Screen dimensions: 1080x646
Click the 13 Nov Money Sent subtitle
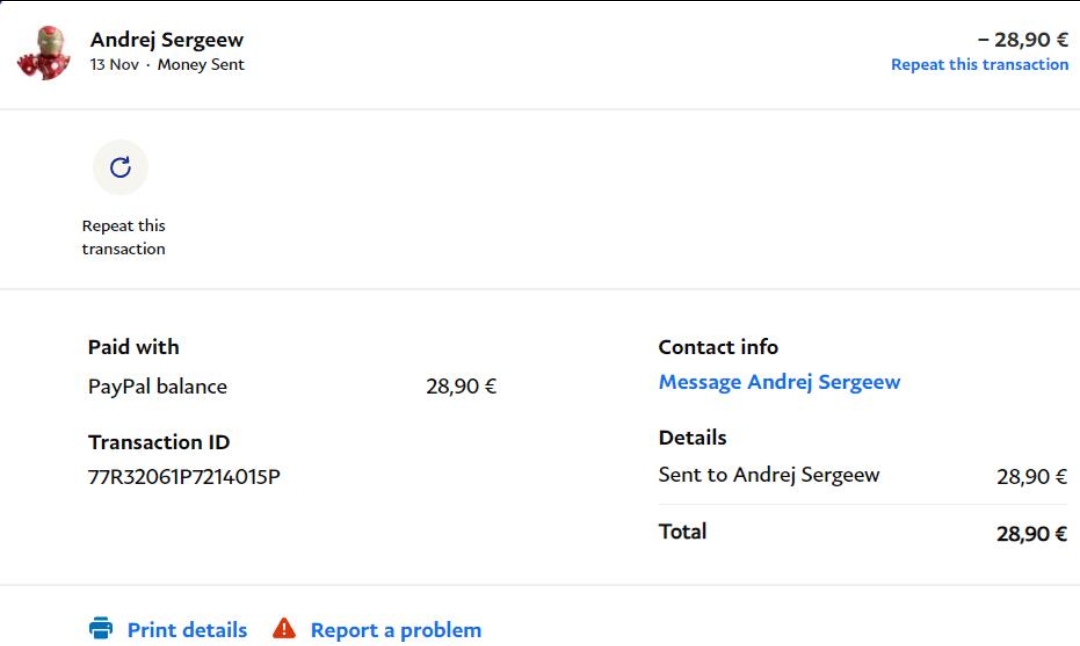[167, 65]
